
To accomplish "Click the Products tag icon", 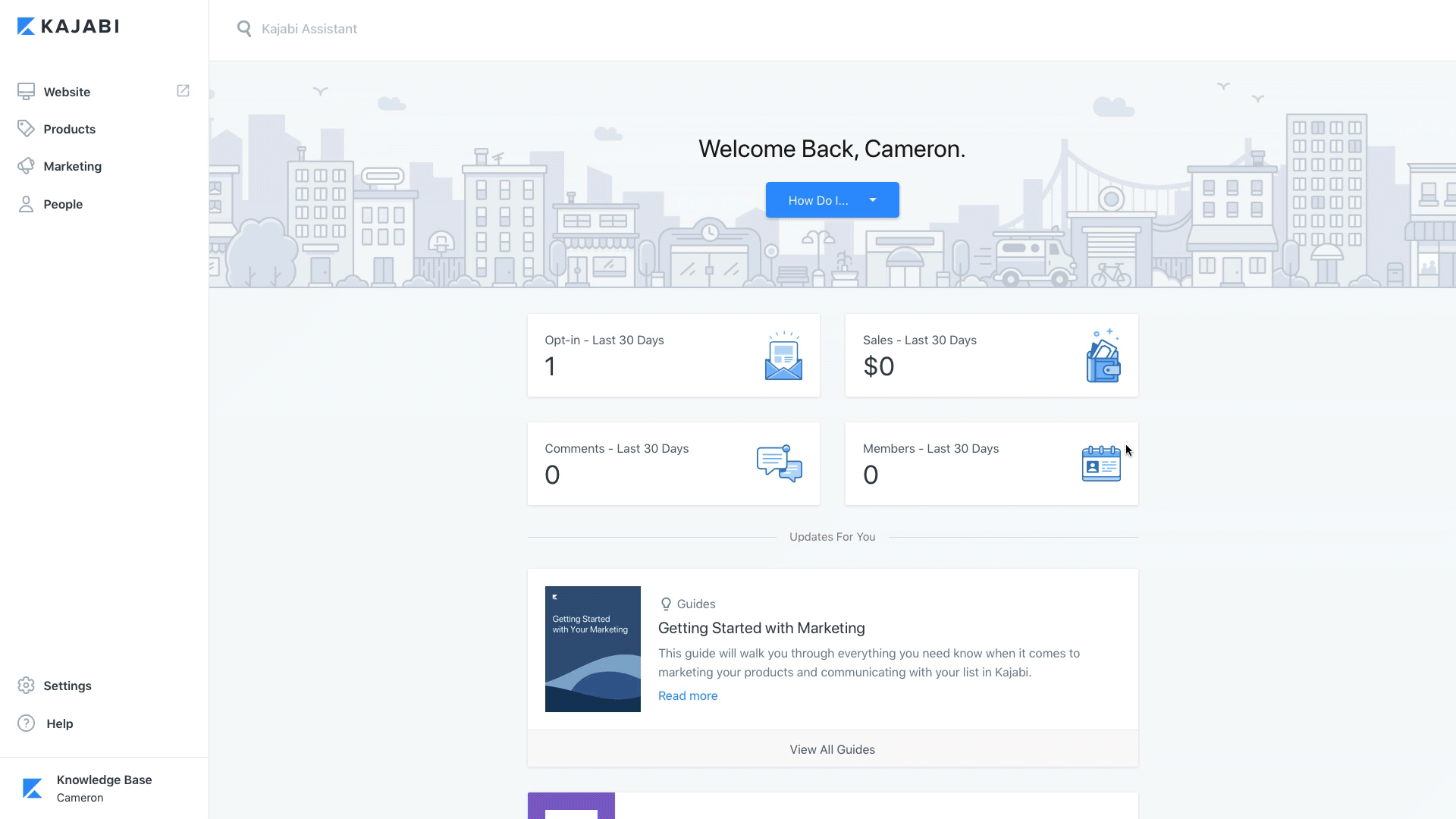I will click(26, 129).
